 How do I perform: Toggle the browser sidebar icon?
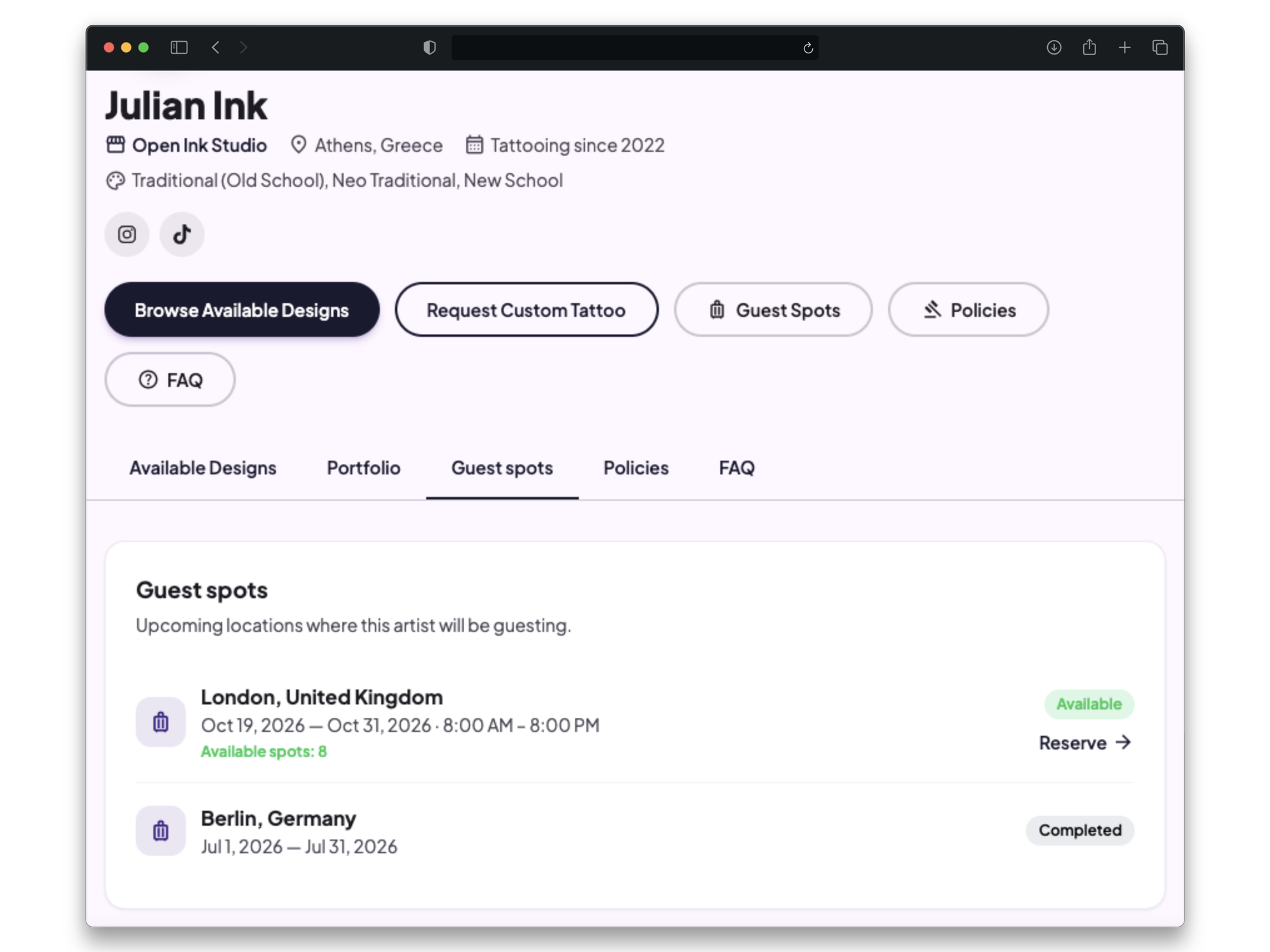[x=179, y=48]
